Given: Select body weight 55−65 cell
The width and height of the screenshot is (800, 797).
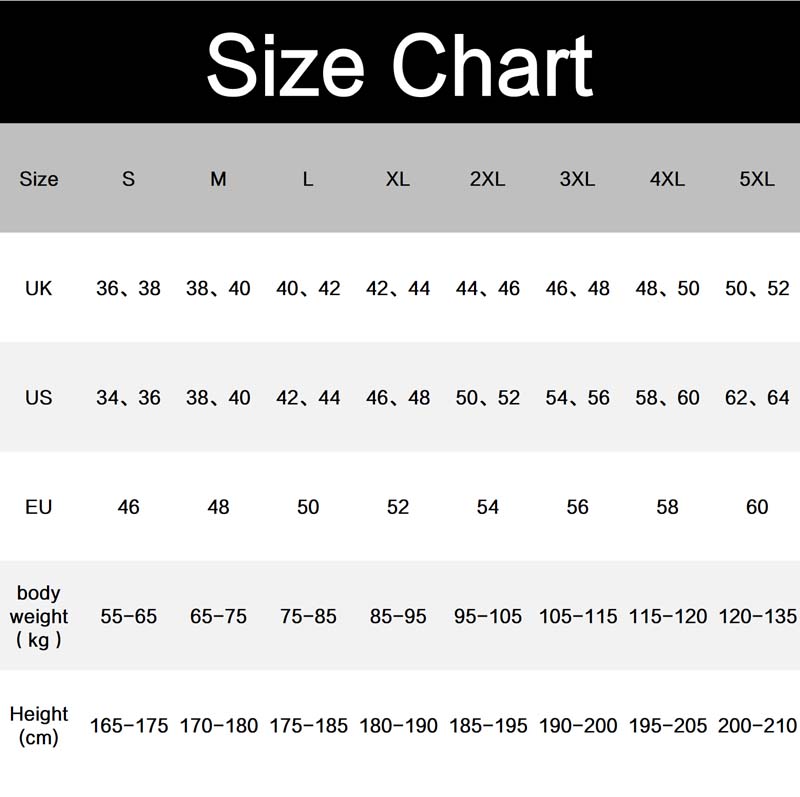Looking at the screenshot, I should pos(129,617).
